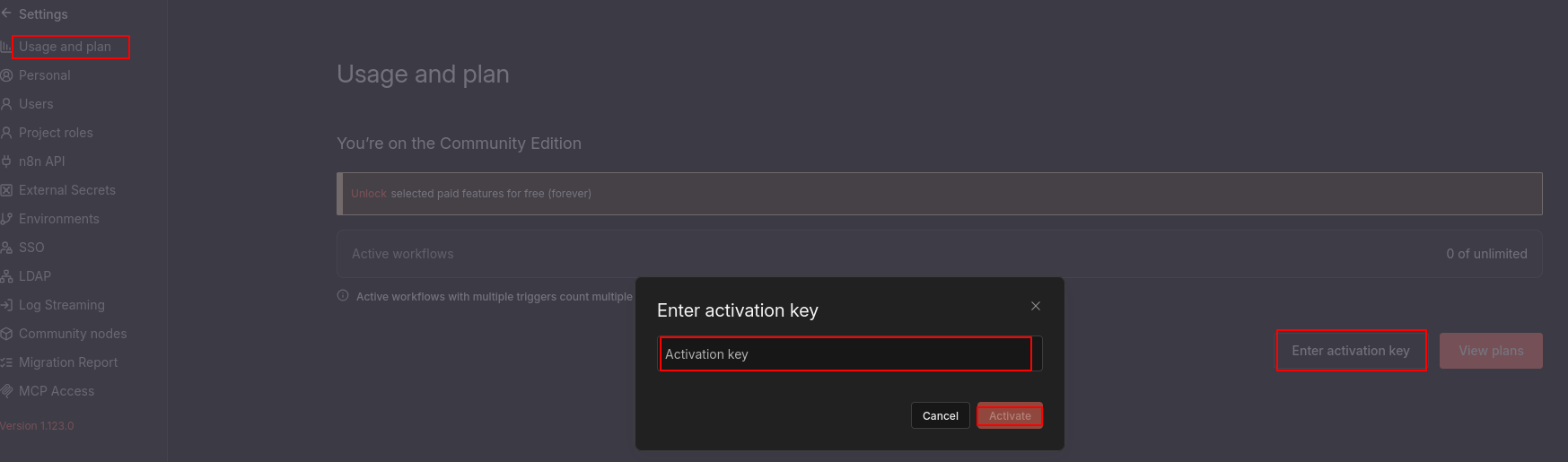
Task: Open Migration Report page
Action: pos(68,362)
